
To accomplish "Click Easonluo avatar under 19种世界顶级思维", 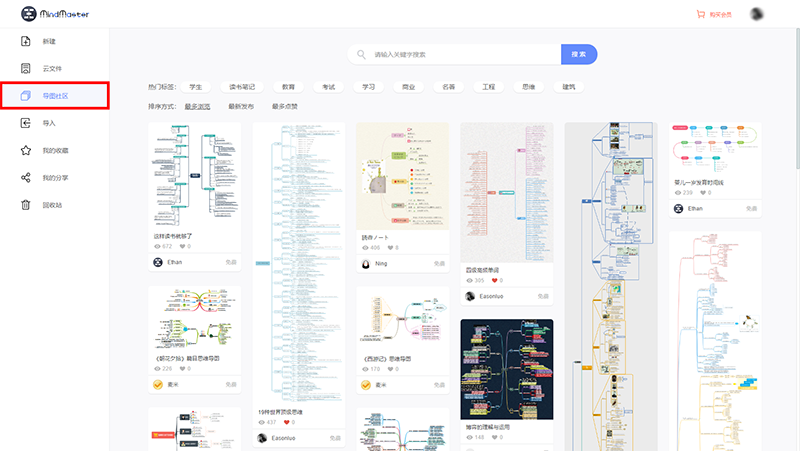I will pyautogui.click(x=262, y=438).
